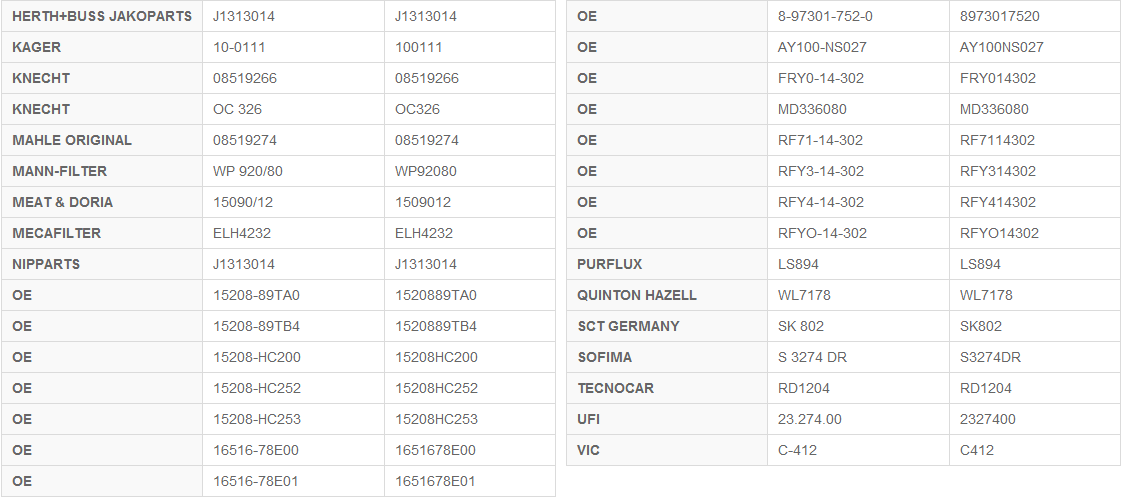Select SOFIMA part S 3274 DR

812,357
